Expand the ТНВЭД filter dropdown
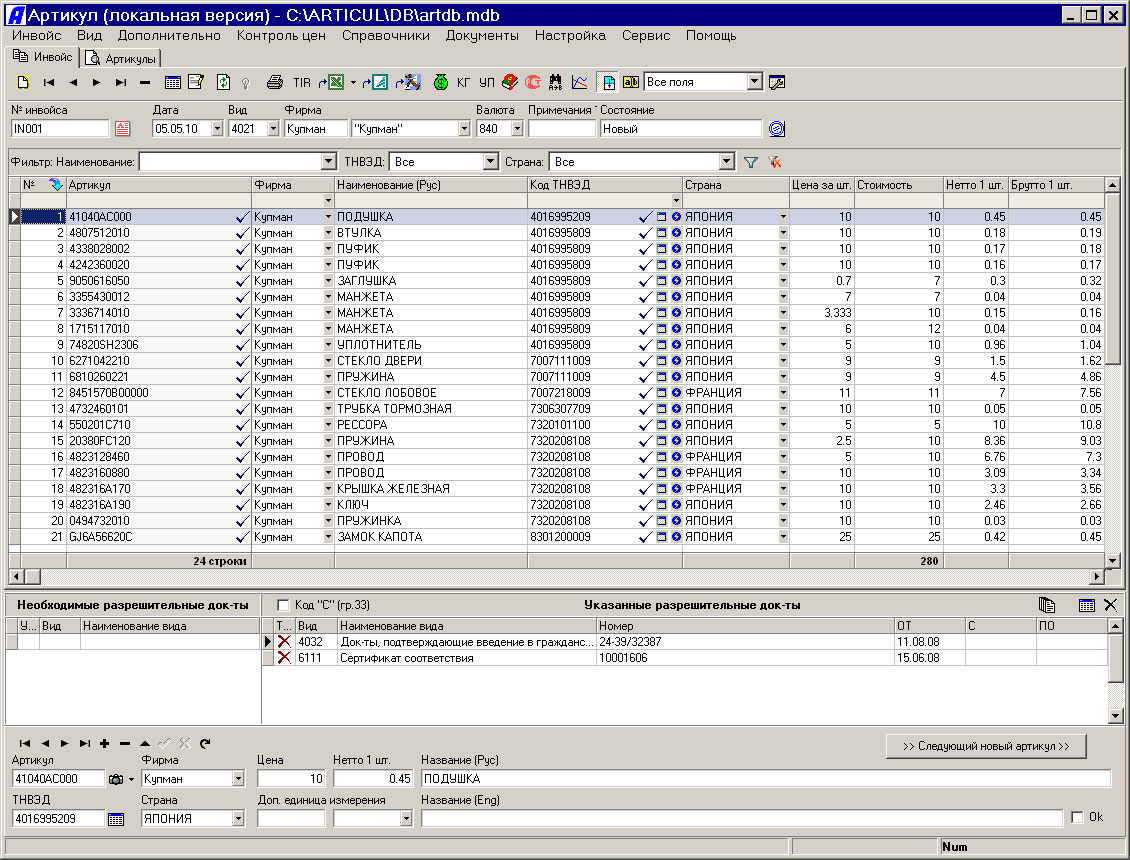The height and width of the screenshot is (860, 1130). pyautogui.click(x=490, y=162)
